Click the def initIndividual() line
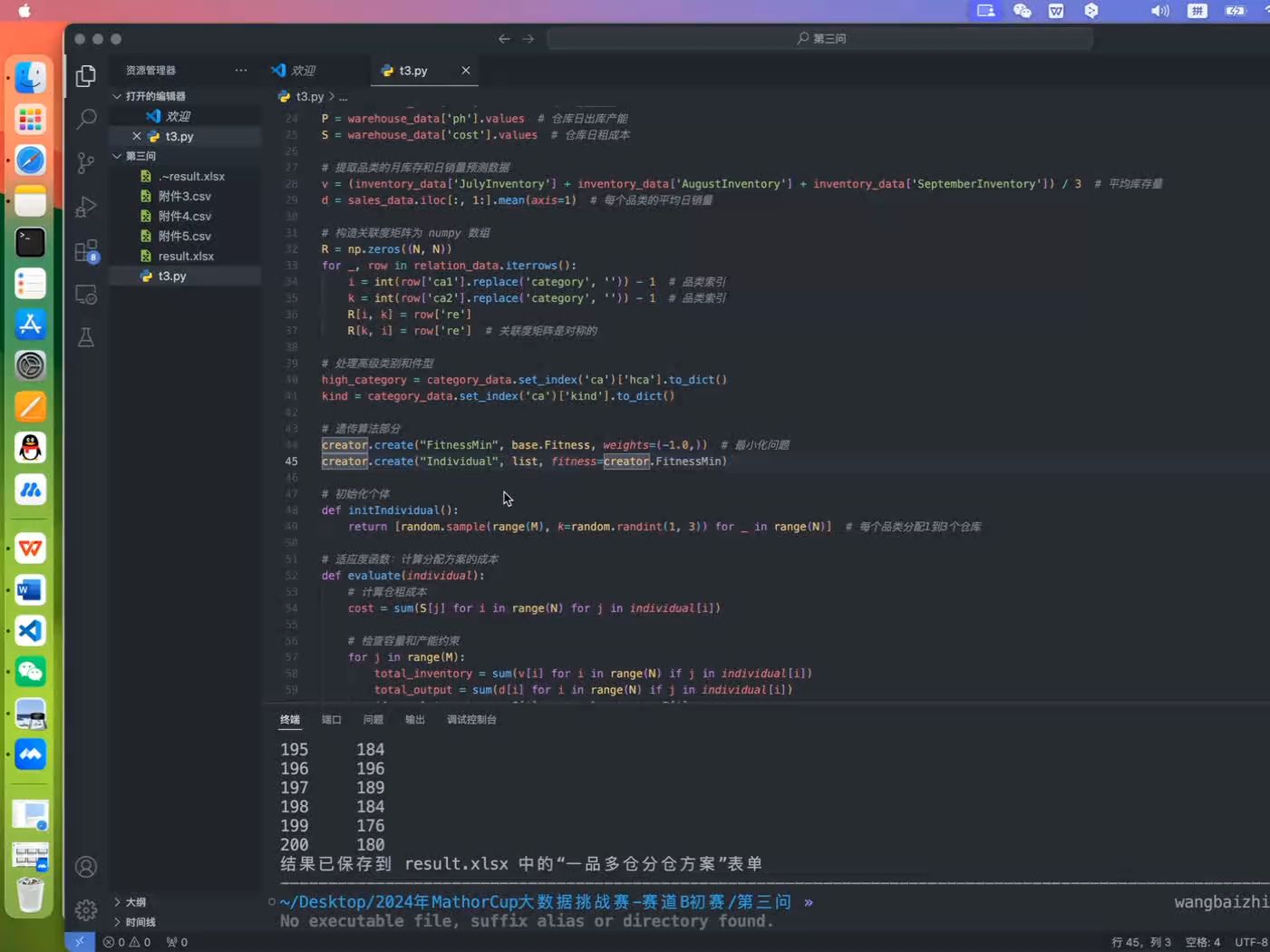This screenshot has width=1270, height=952. coord(390,510)
